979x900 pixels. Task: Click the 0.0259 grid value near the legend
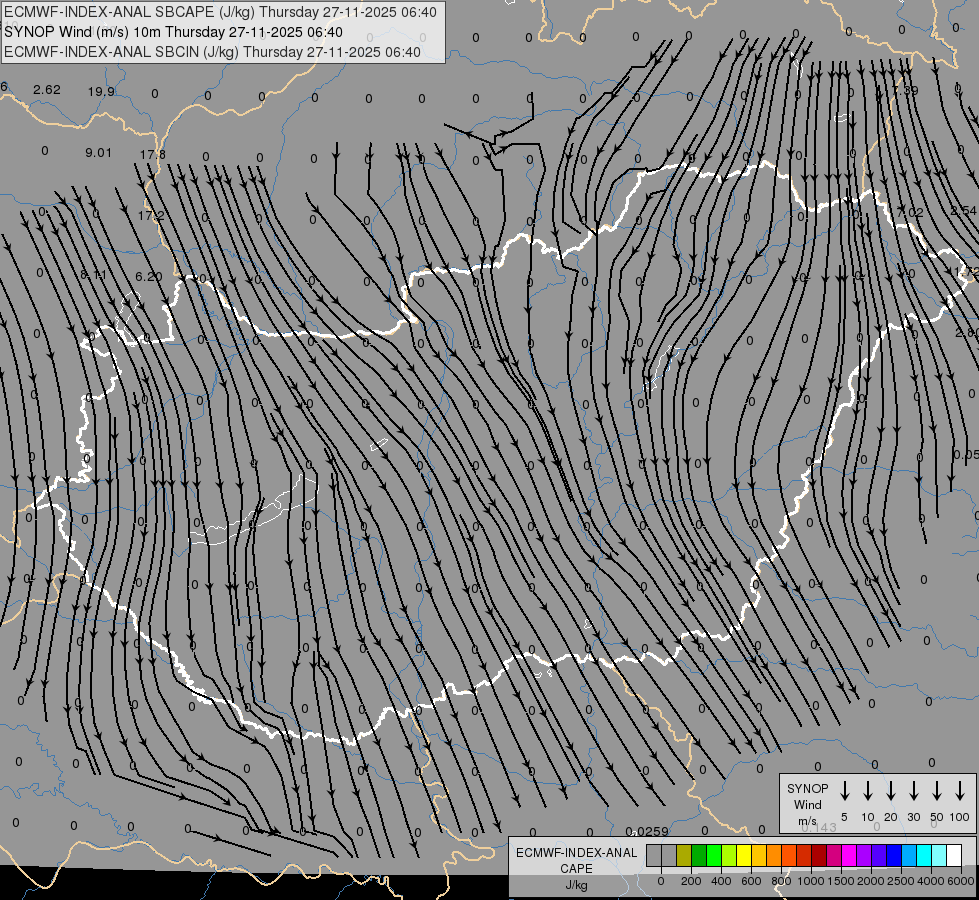click(x=647, y=831)
